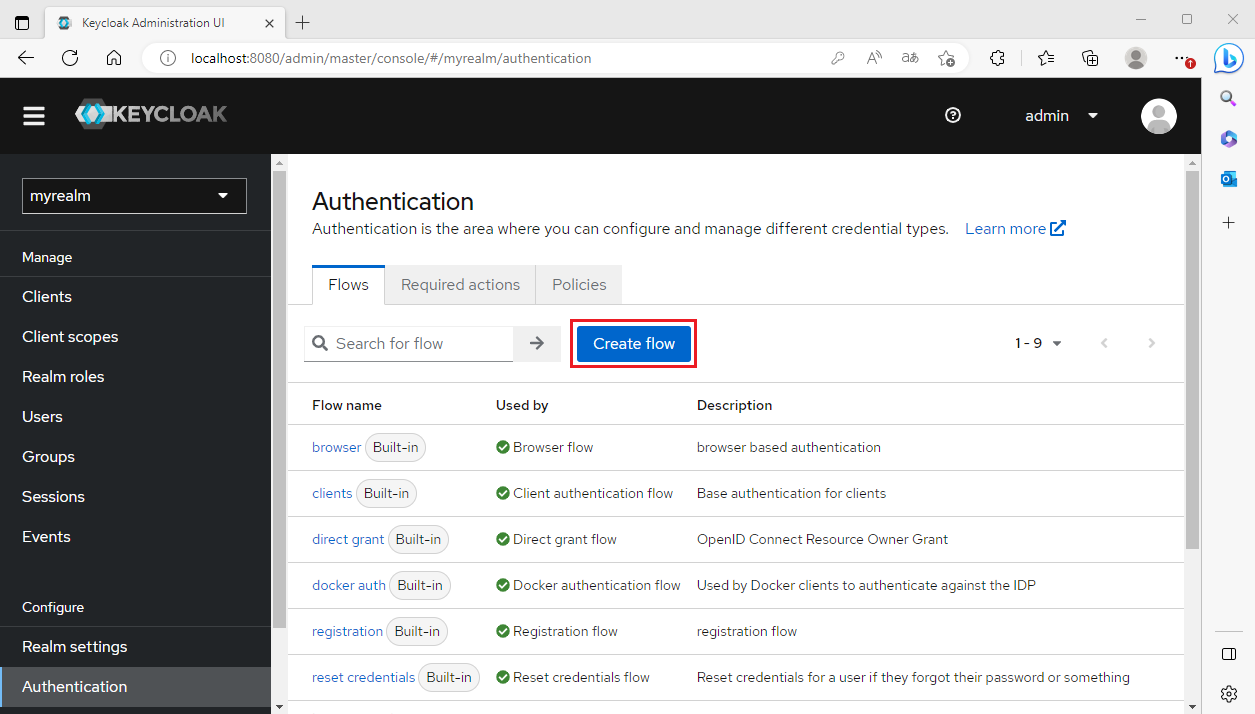Open the 1-9 pagination dropdown

point(1038,343)
